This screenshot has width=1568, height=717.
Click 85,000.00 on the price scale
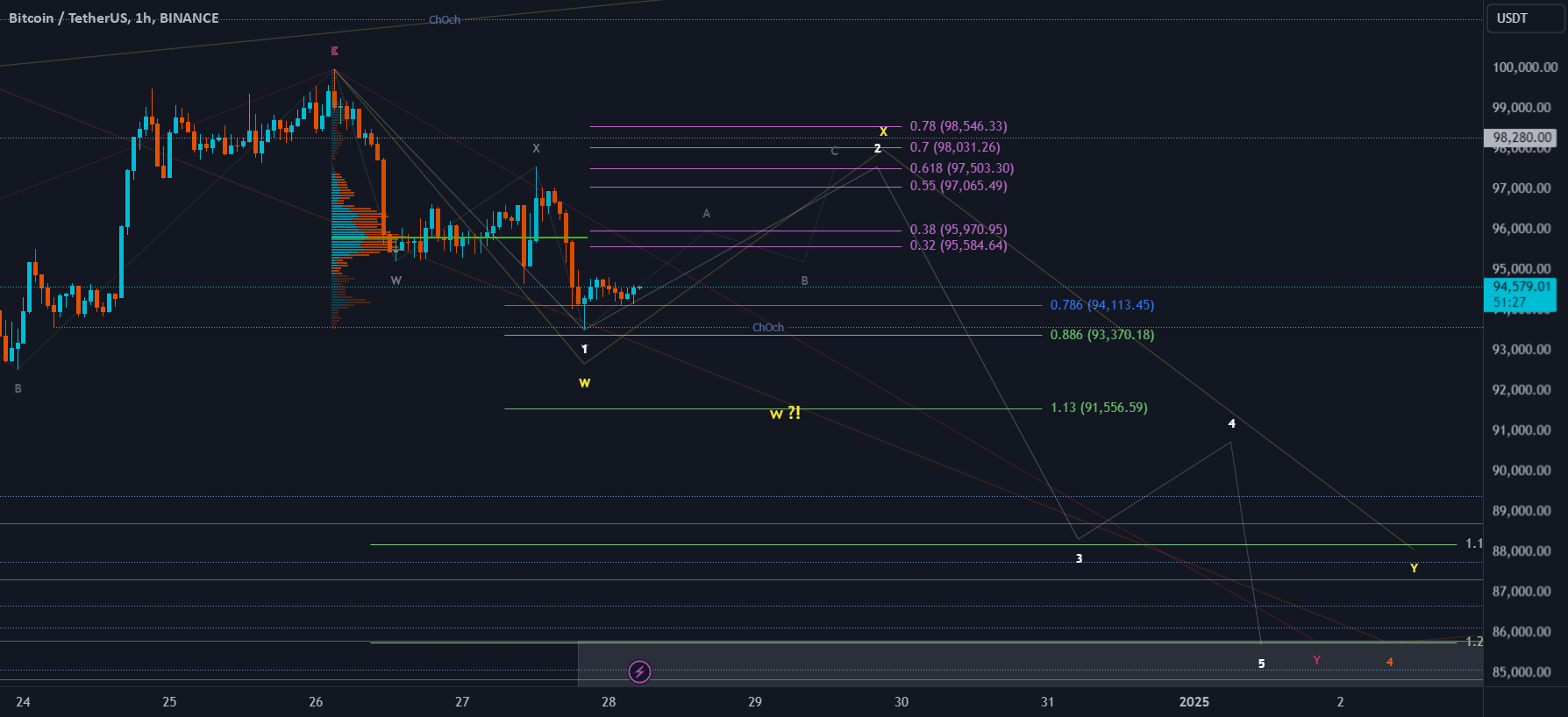tap(1522, 672)
